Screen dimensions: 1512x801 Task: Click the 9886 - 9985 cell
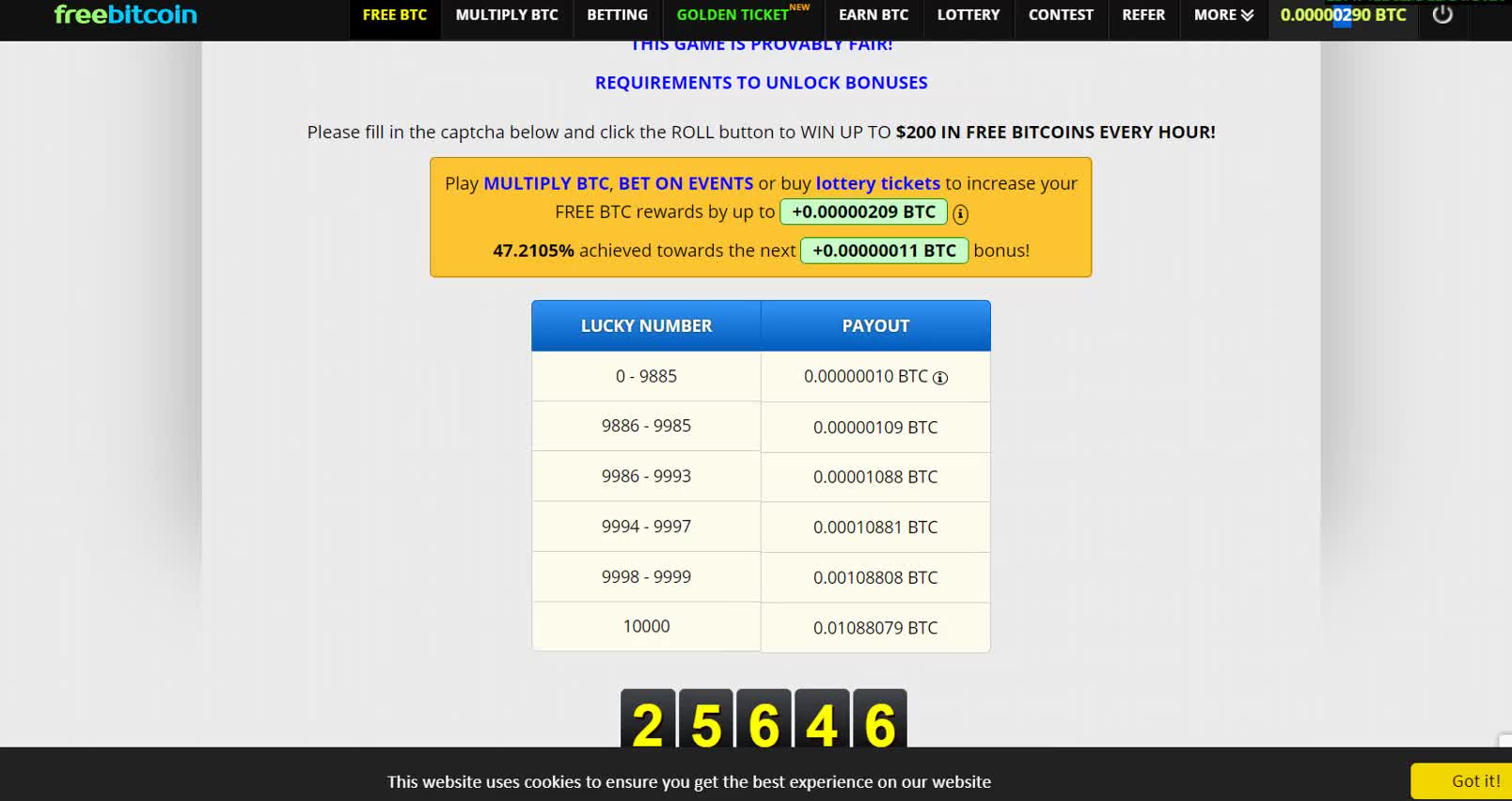click(646, 426)
